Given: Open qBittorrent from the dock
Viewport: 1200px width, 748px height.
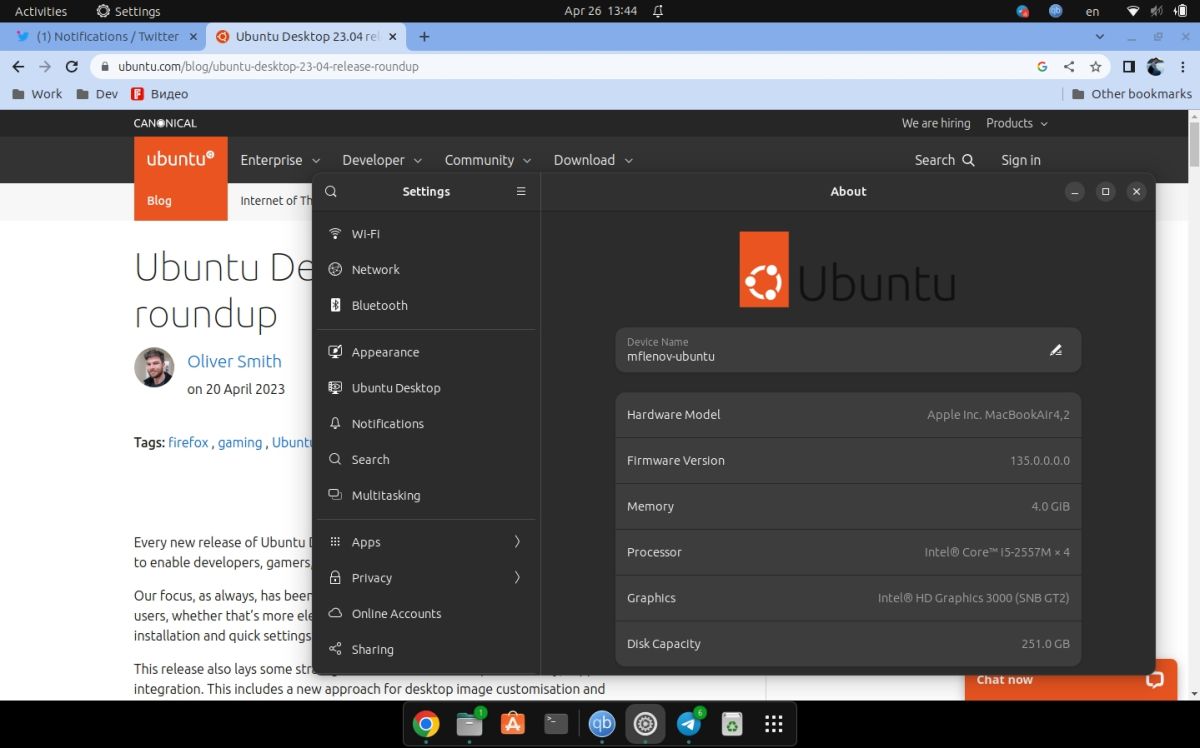Looking at the screenshot, I should point(601,724).
